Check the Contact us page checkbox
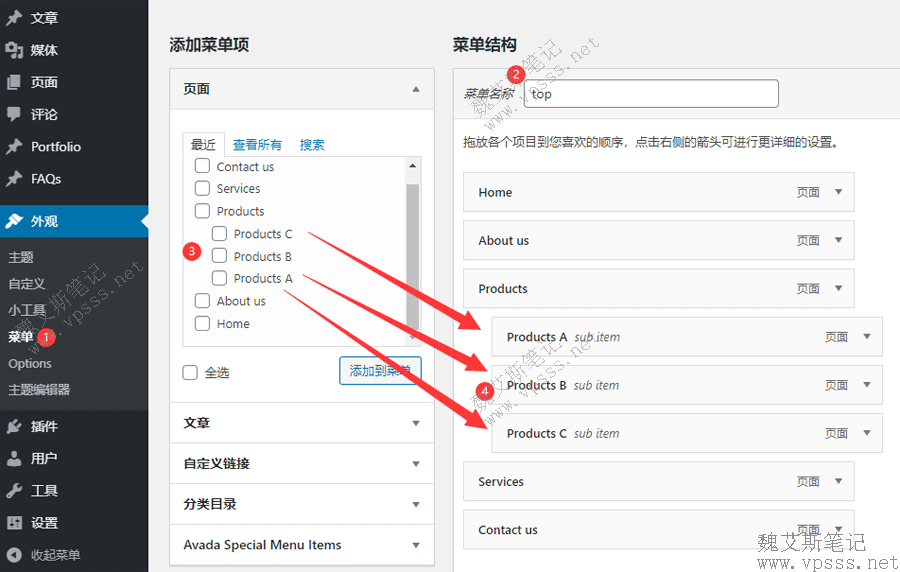This screenshot has height=572, width=900. [202, 166]
